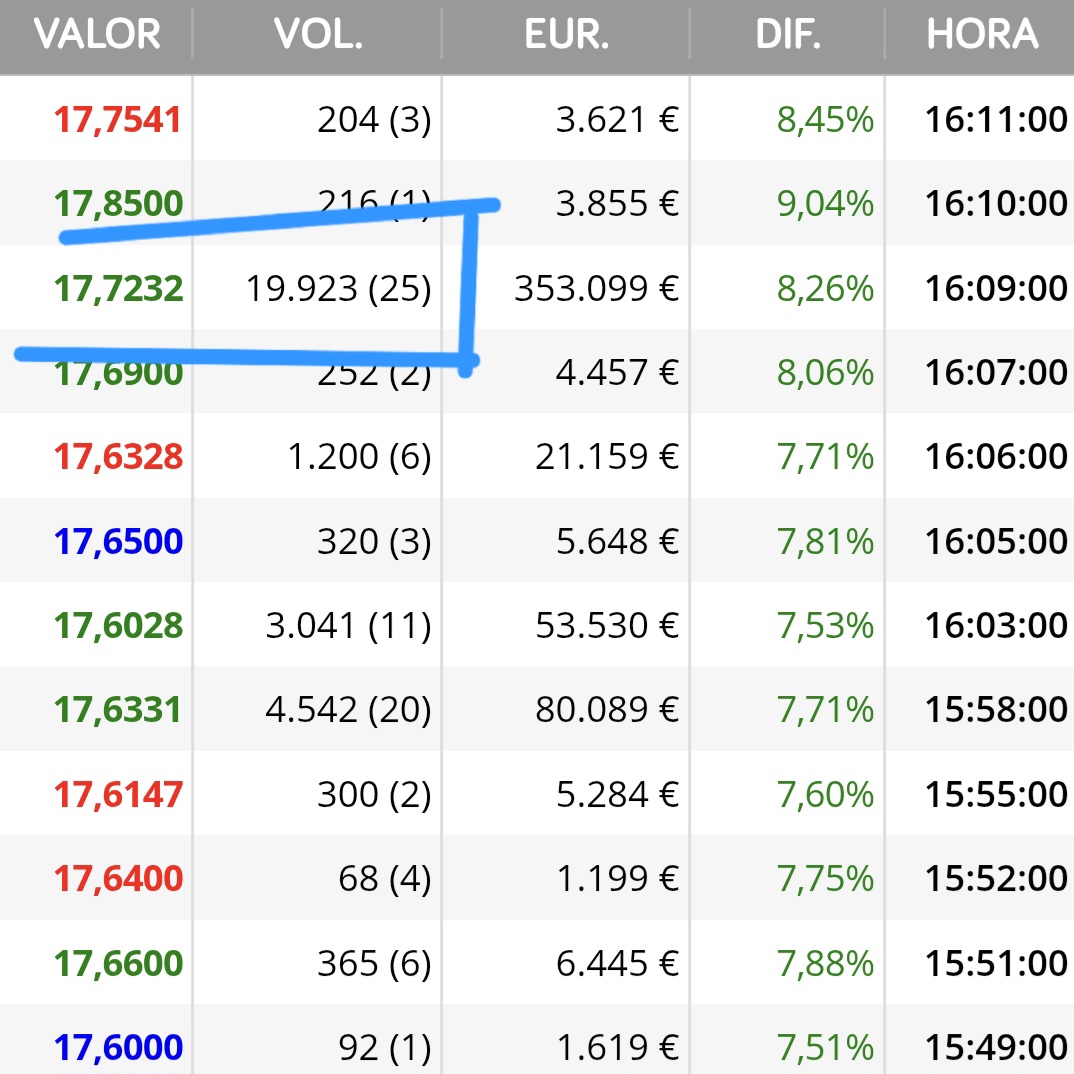Screen dimensions: 1074x1074
Task: Select the blue 17,6000 price value
Action: (x=118, y=1048)
